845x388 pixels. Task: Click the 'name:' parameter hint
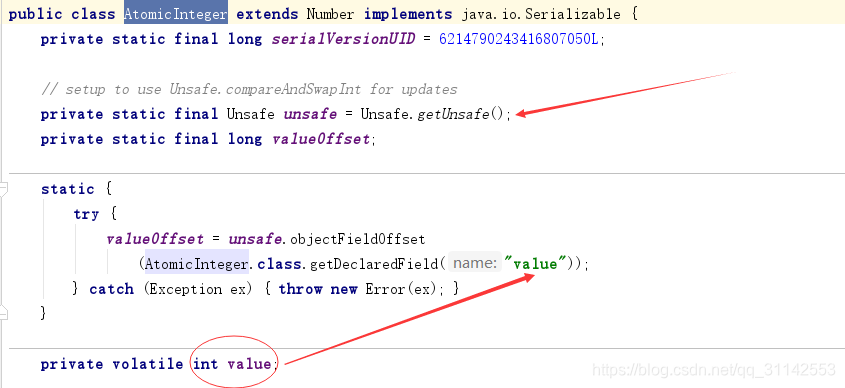click(475, 264)
